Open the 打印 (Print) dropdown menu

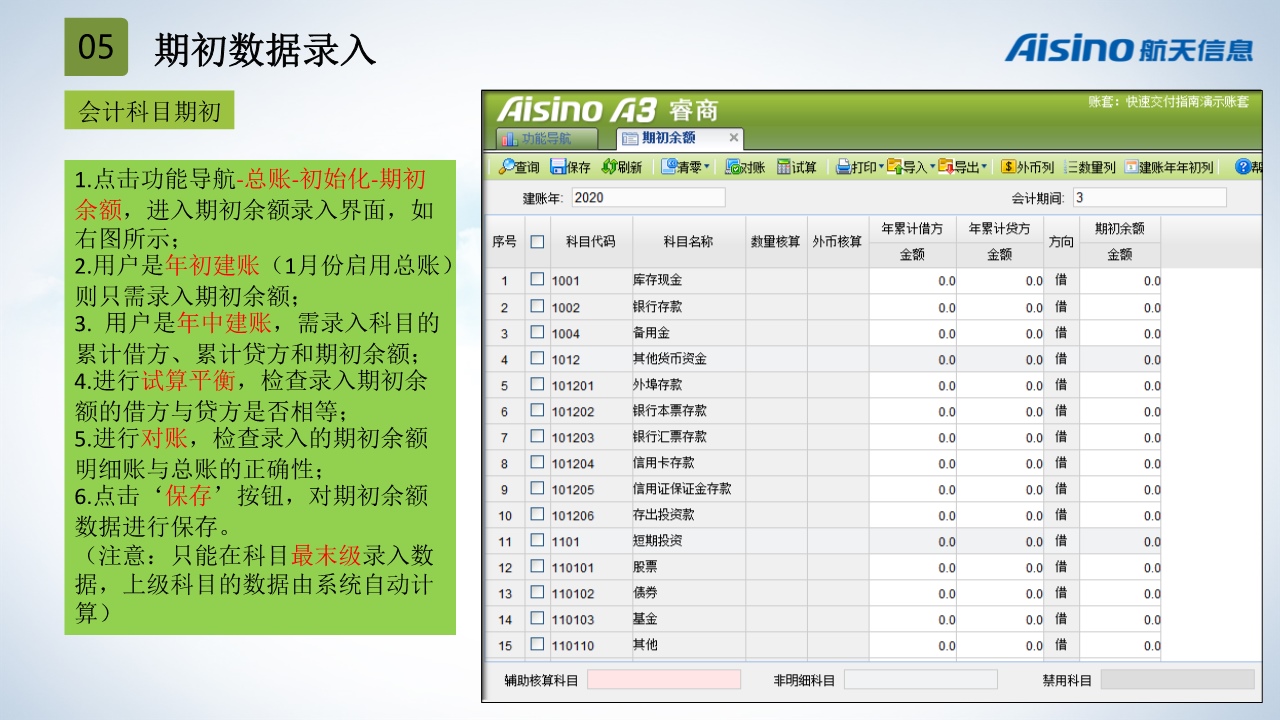881,167
